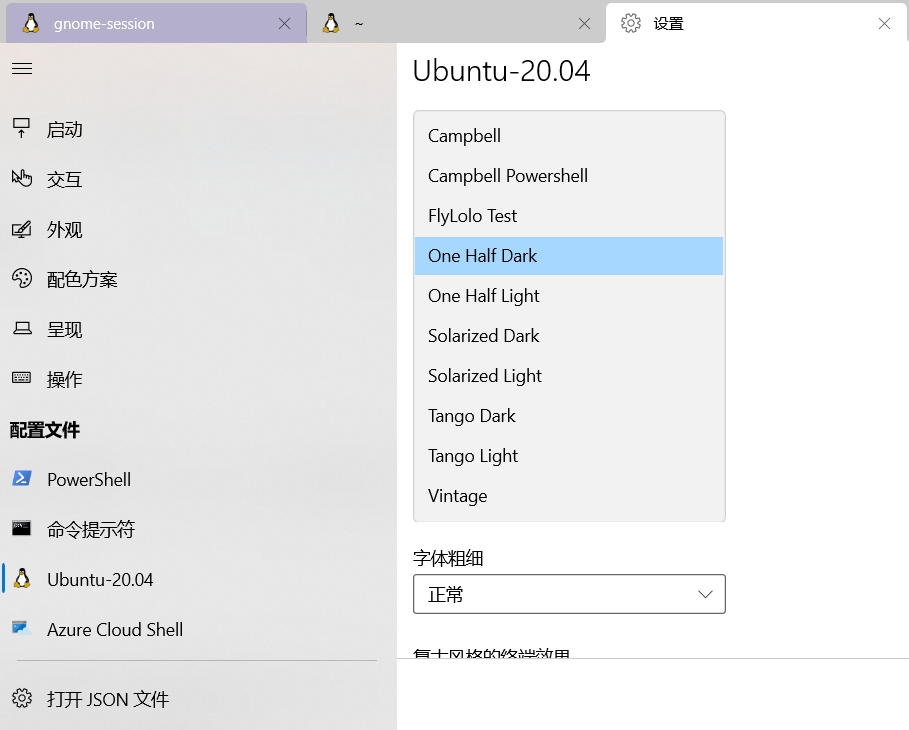Open the 字体粗细 dropdown
Screen dimensions: 909x730
[568, 594]
